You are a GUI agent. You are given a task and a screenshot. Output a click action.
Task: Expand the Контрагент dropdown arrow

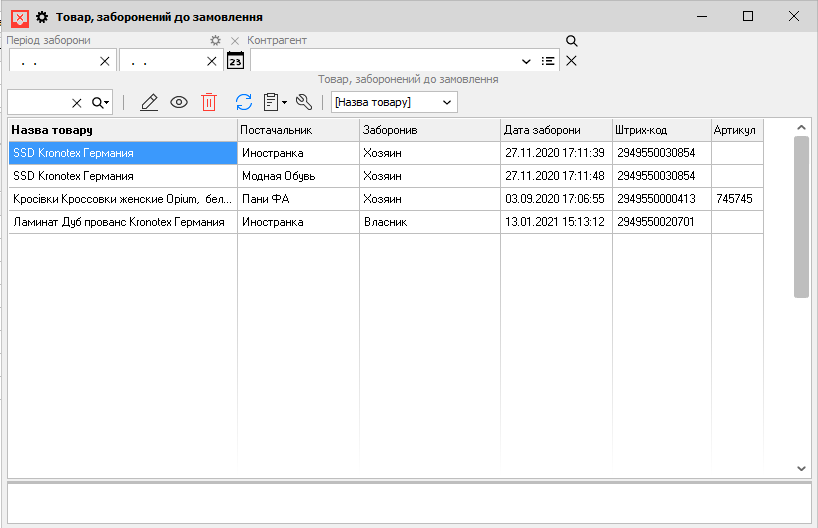(x=527, y=61)
